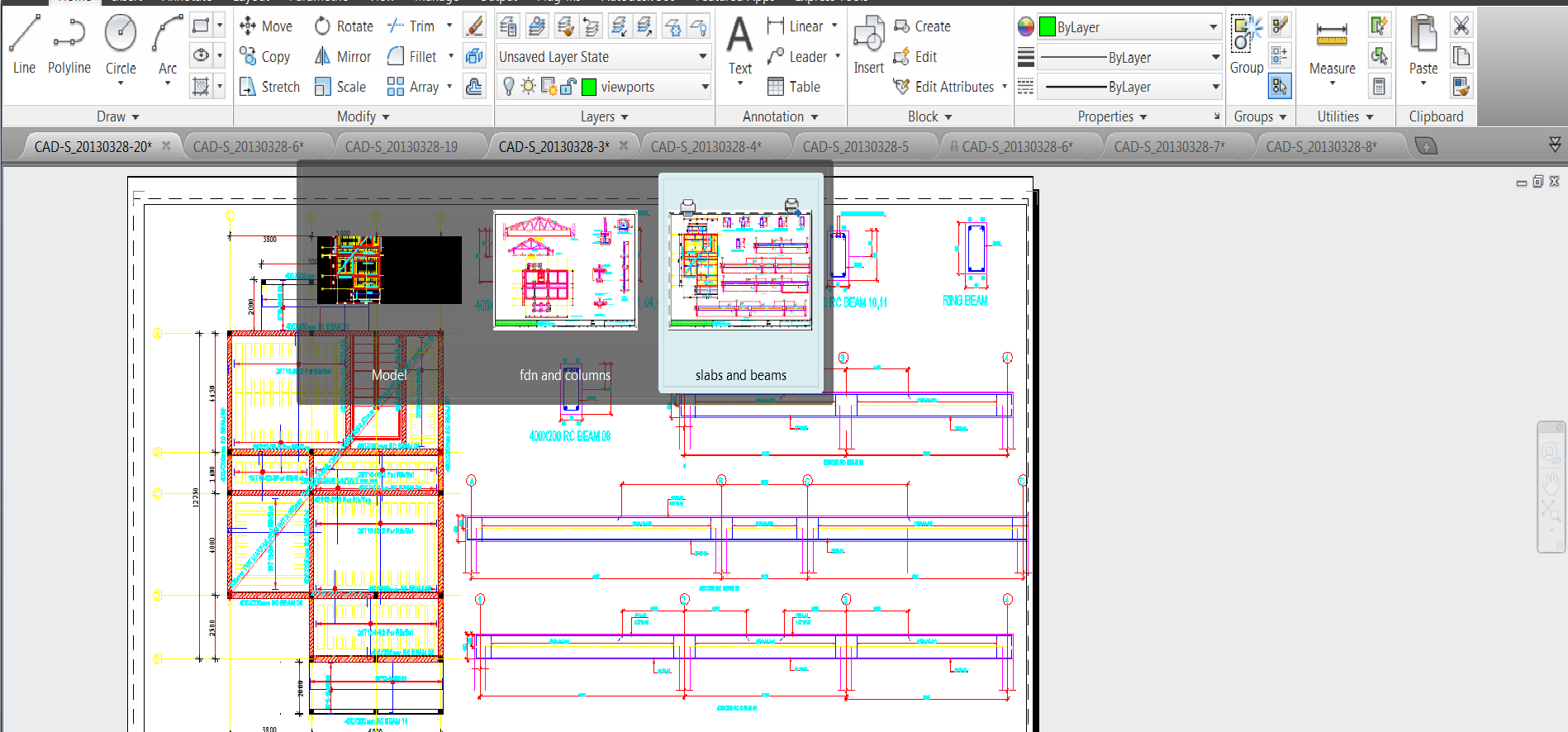Click the Isolate layer icon
Image resolution: width=1568 pixels, height=732 pixels.
tap(619, 26)
